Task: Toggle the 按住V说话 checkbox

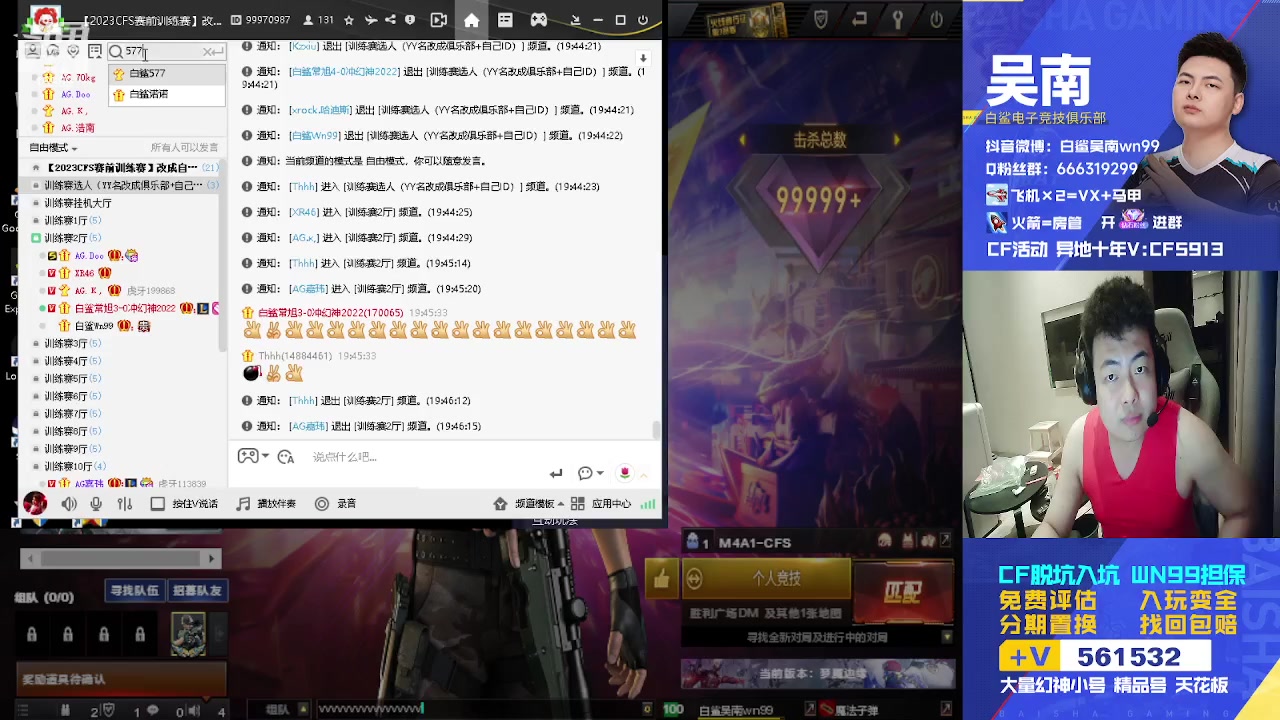Action: point(157,504)
